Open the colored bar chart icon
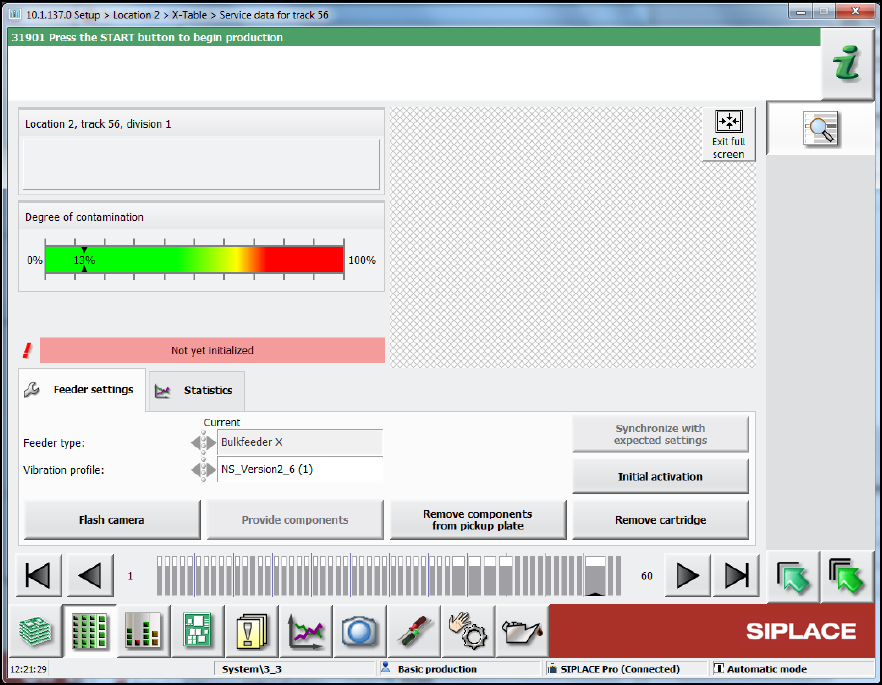The width and height of the screenshot is (882, 685). [x=143, y=631]
